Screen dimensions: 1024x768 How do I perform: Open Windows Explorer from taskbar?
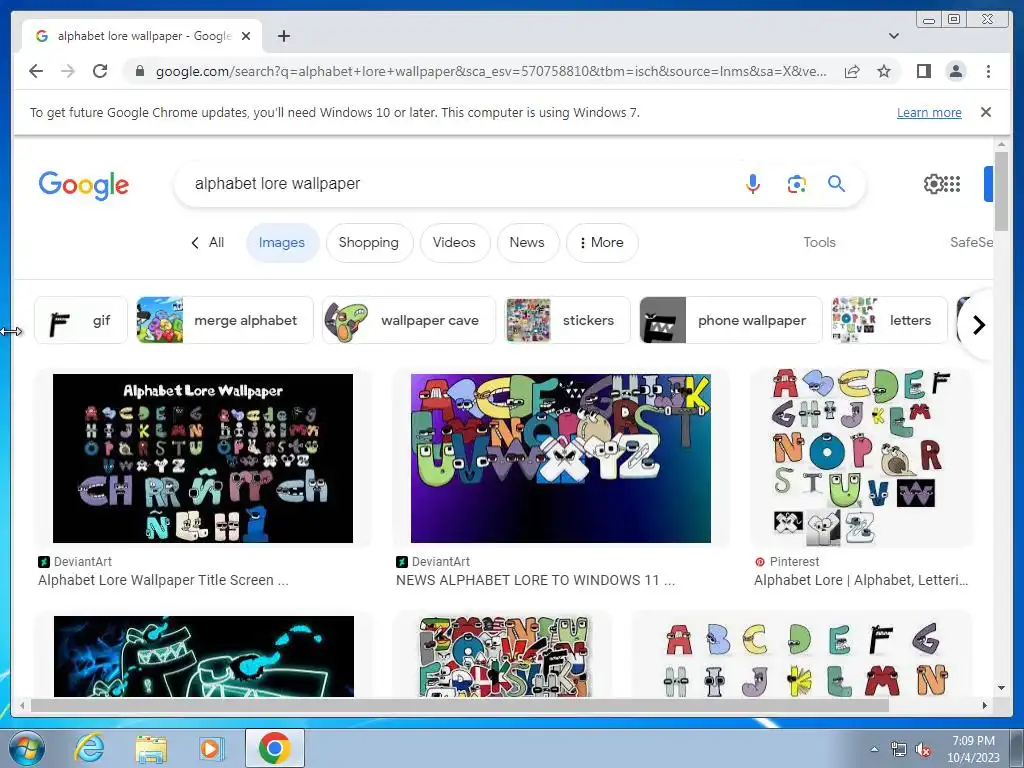click(x=151, y=748)
